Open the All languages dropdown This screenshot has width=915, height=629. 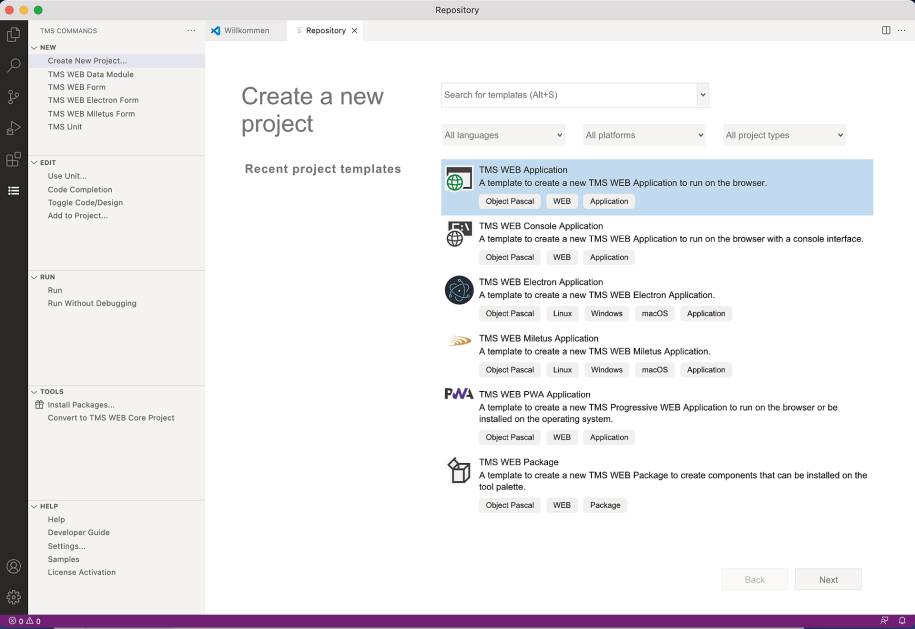[x=503, y=135]
